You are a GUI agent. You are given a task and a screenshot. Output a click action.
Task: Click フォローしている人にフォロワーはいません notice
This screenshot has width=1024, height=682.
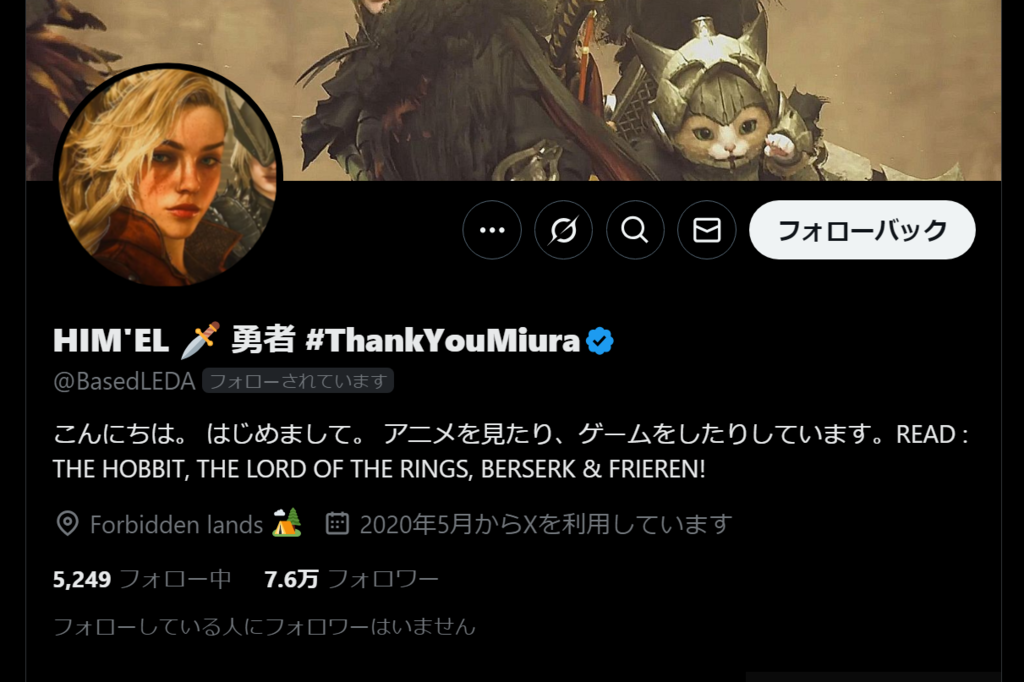pyautogui.click(x=264, y=627)
